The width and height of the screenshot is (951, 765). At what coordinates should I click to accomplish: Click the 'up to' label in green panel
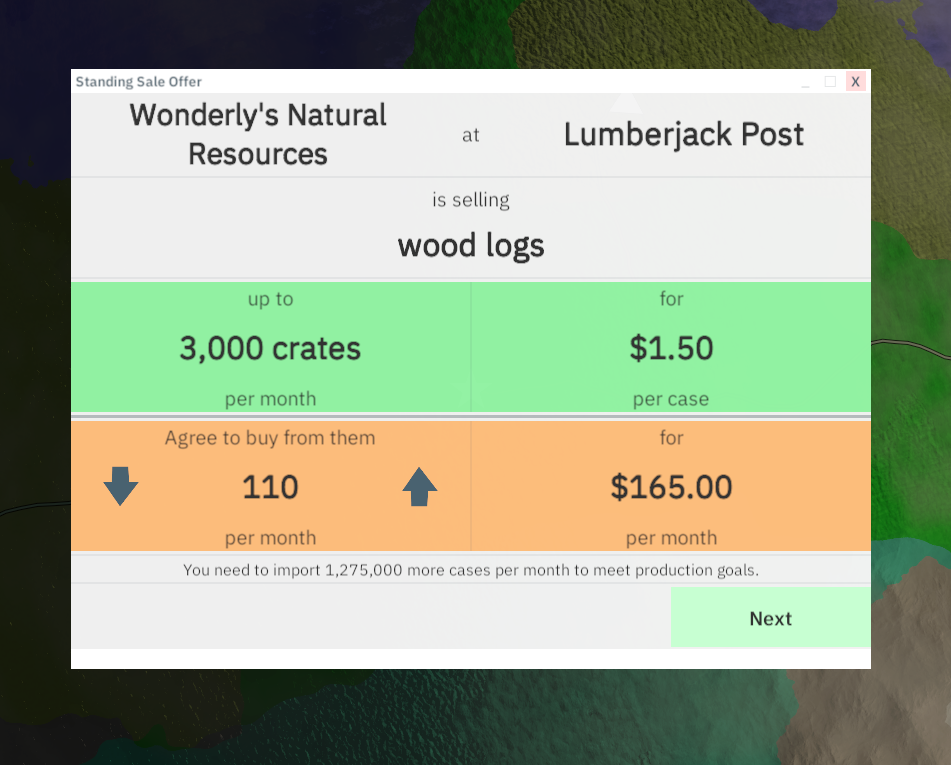pos(270,299)
